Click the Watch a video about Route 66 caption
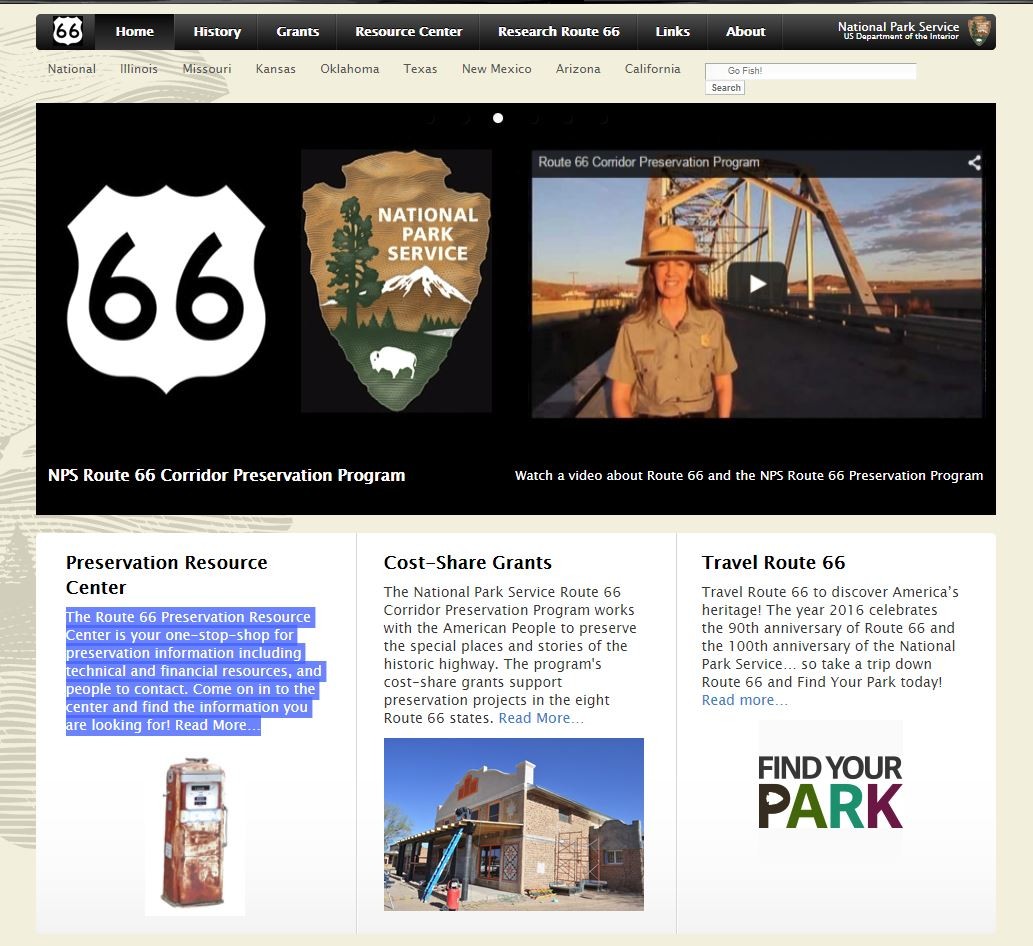Image resolution: width=1033 pixels, height=946 pixels. tap(748, 476)
